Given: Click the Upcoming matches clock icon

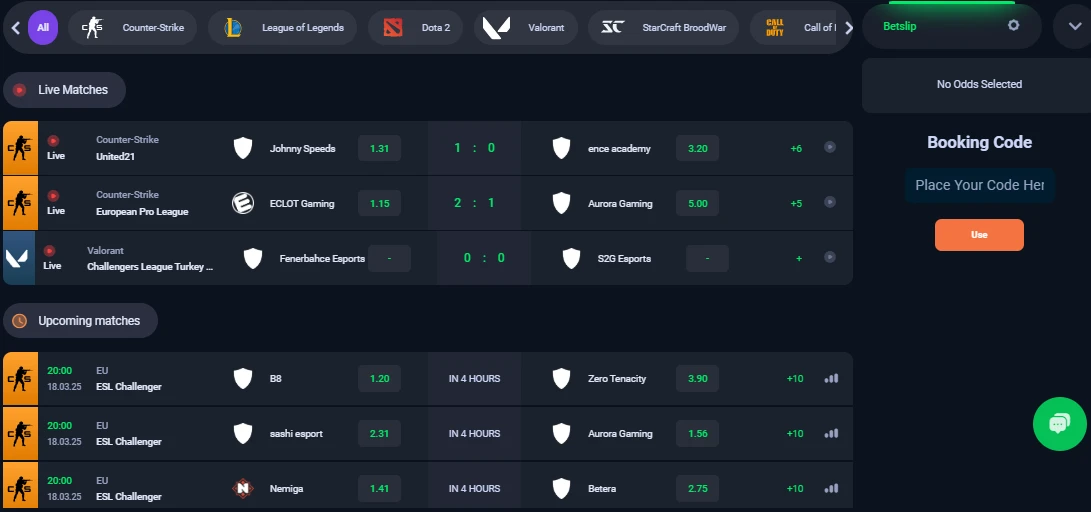Looking at the screenshot, I should [x=19, y=321].
